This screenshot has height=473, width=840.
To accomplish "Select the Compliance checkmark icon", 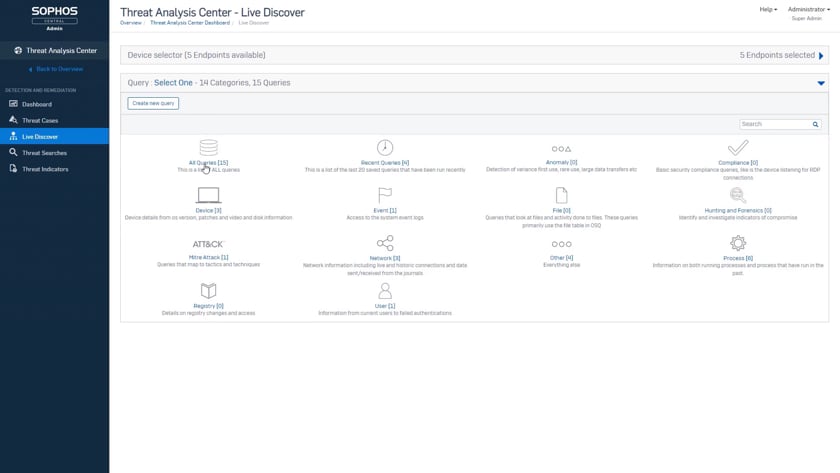I will coord(738,147).
